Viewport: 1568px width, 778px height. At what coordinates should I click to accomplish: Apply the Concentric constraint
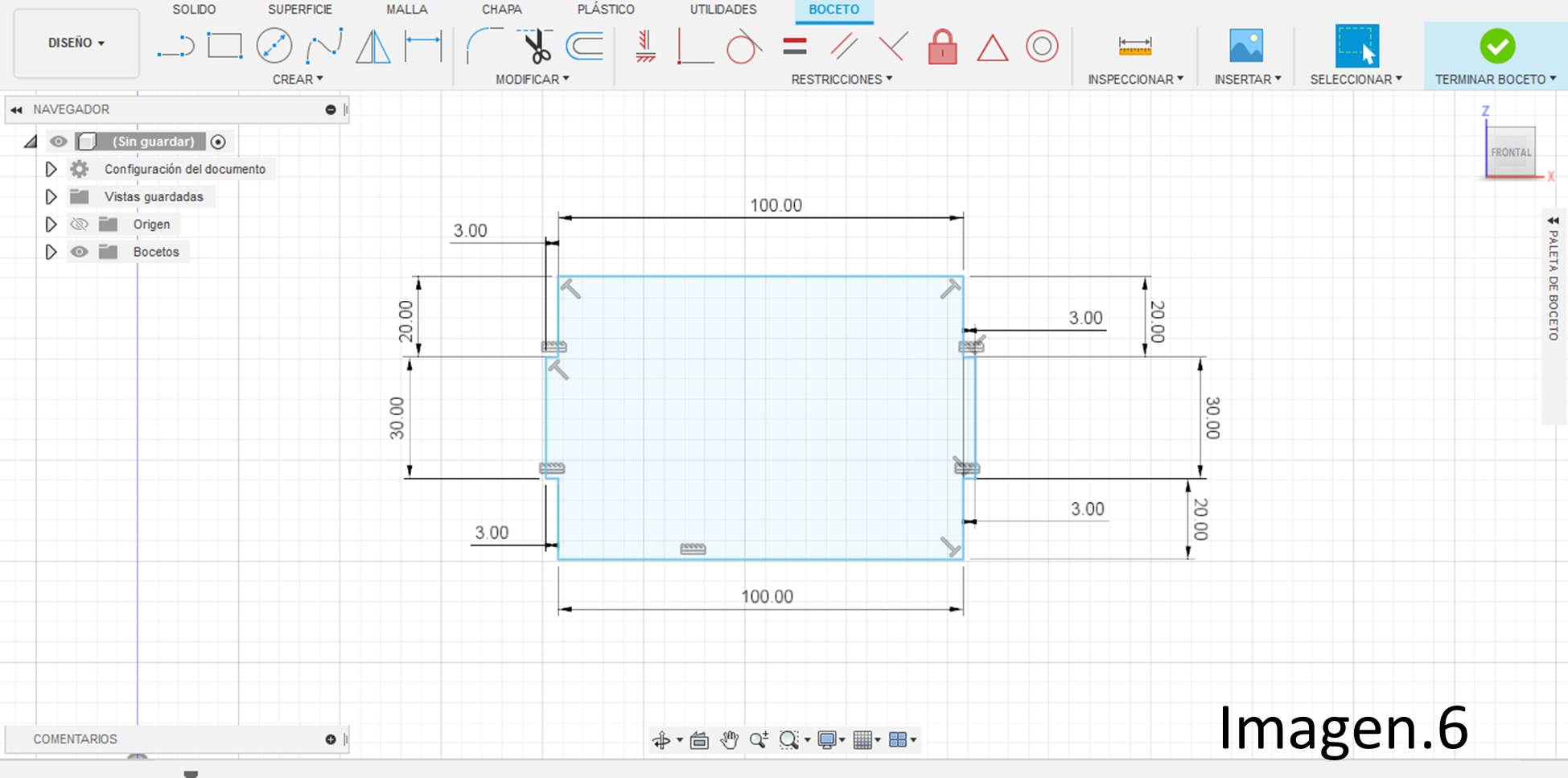(1042, 46)
